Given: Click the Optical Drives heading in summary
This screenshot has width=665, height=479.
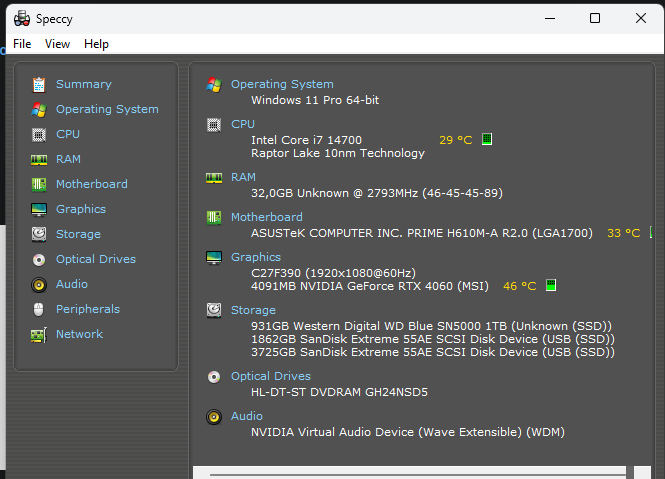Looking at the screenshot, I should [270, 376].
